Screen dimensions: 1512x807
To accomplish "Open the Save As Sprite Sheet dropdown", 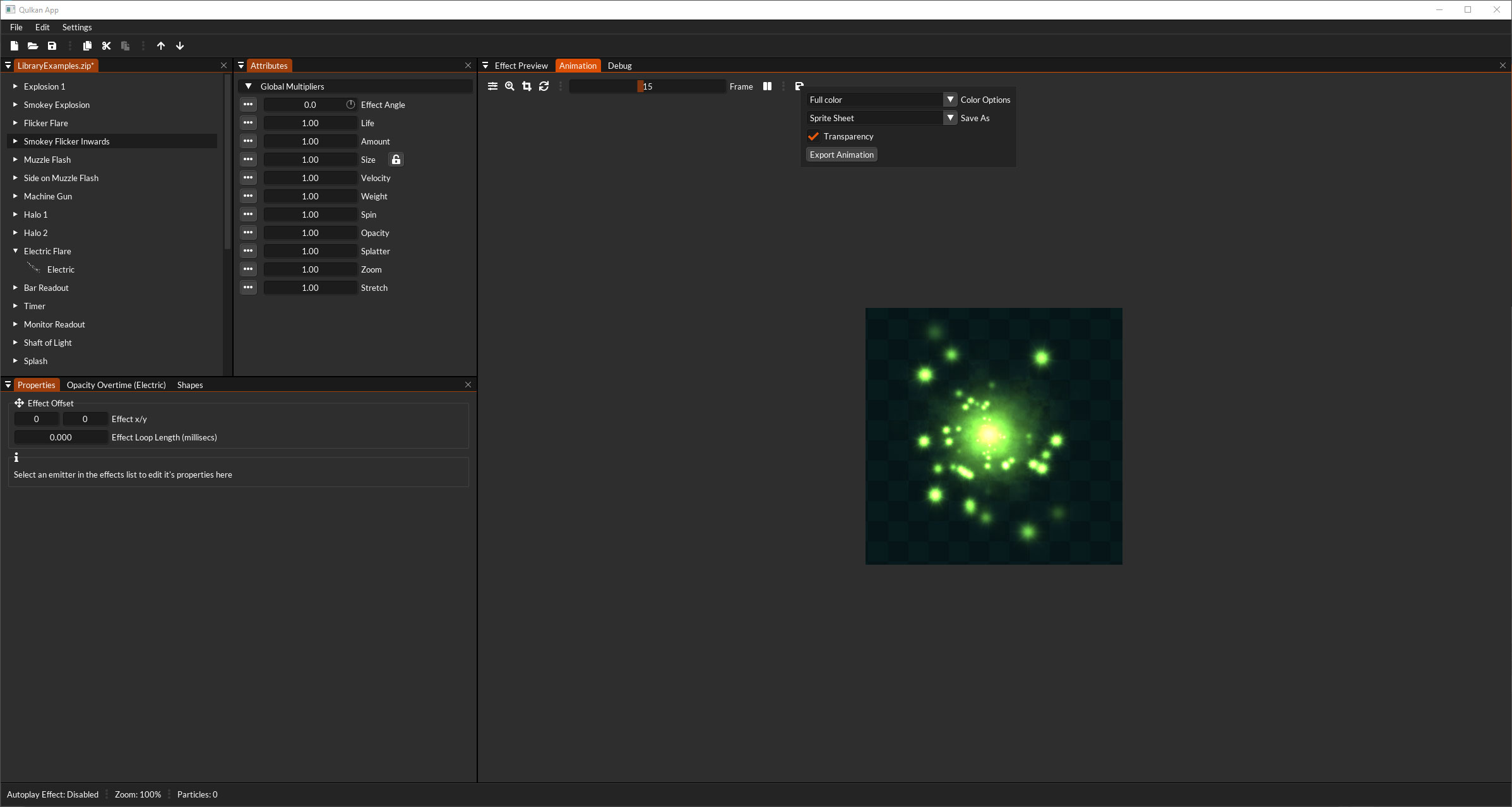I will click(x=950, y=118).
